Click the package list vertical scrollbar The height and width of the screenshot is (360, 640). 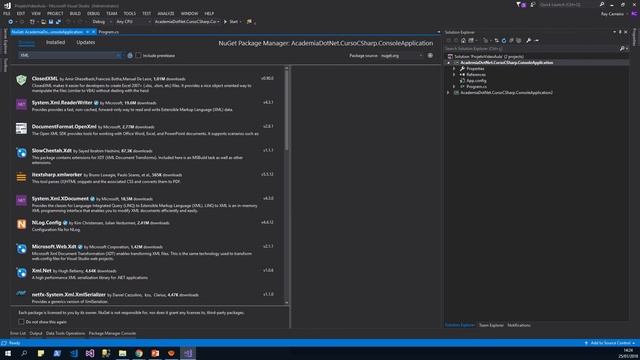(x=287, y=110)
